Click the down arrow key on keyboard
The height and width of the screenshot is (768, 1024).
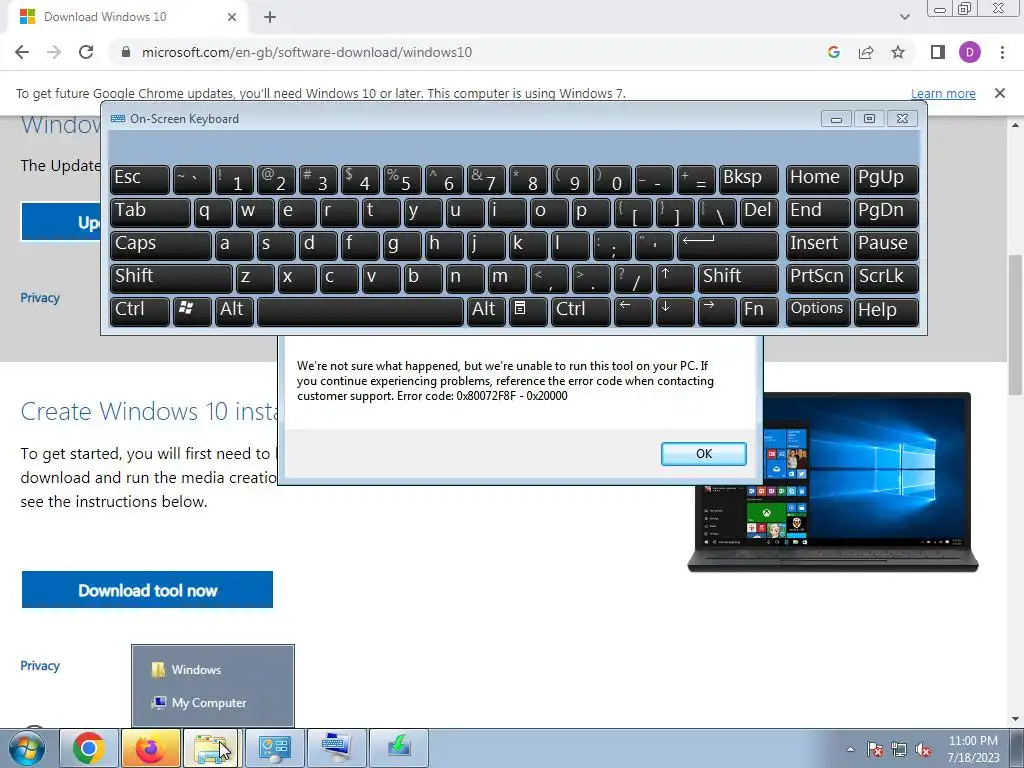point(675,311)
